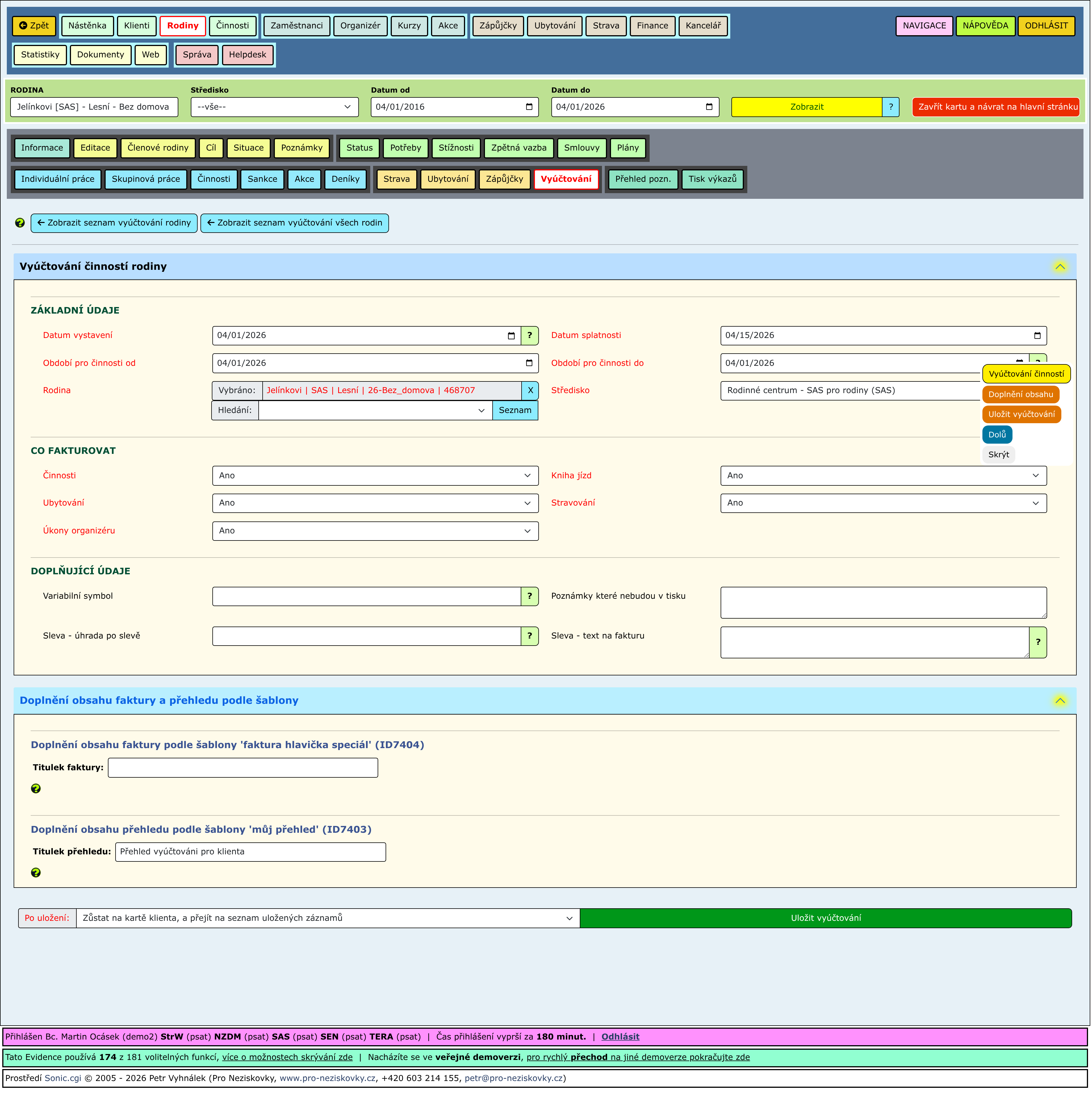Open the Kniha jízd dropdown
The image size is (1092, 1102).
click(x=884, y=476)
